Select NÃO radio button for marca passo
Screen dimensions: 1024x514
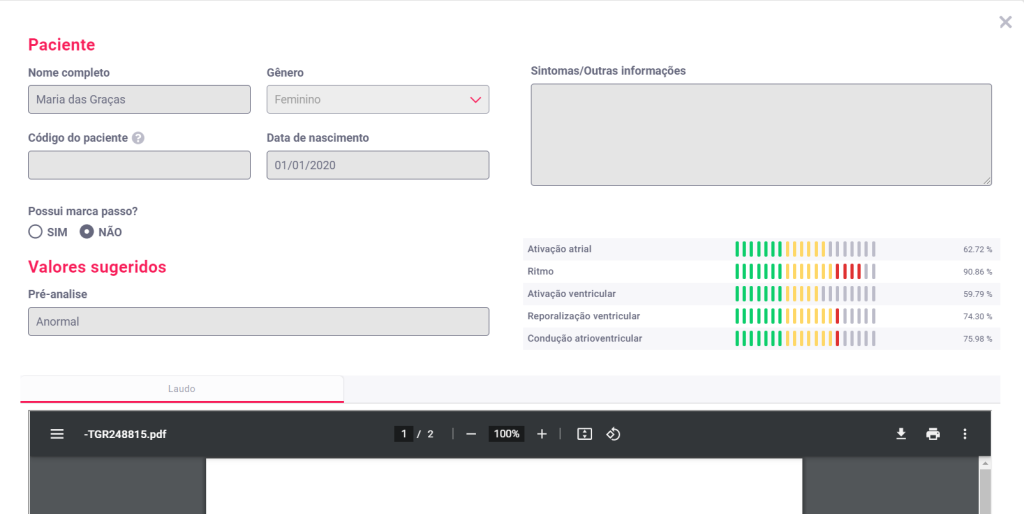pos(87,232)
